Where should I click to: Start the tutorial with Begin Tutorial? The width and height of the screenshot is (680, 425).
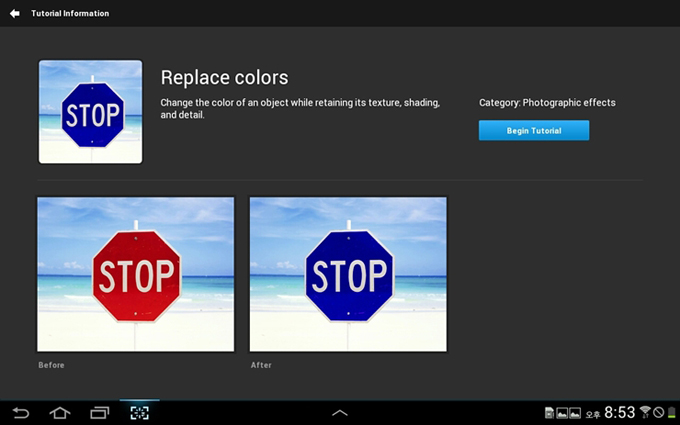(534, 131)
